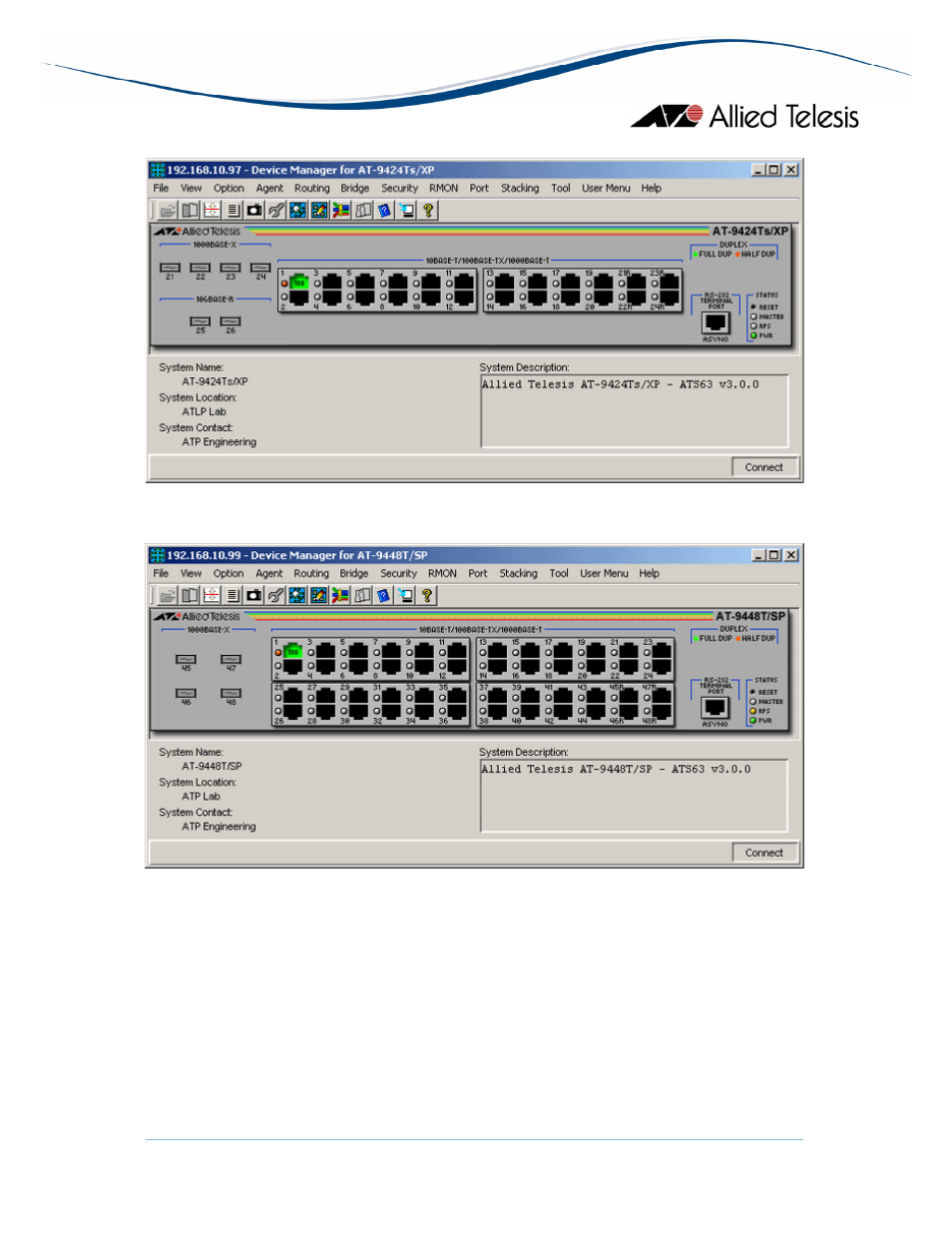Select SFP slot 24 on AT-9424Ts/XP
The height and width of the screenshot is (1233, 952).
coord(260,268)
